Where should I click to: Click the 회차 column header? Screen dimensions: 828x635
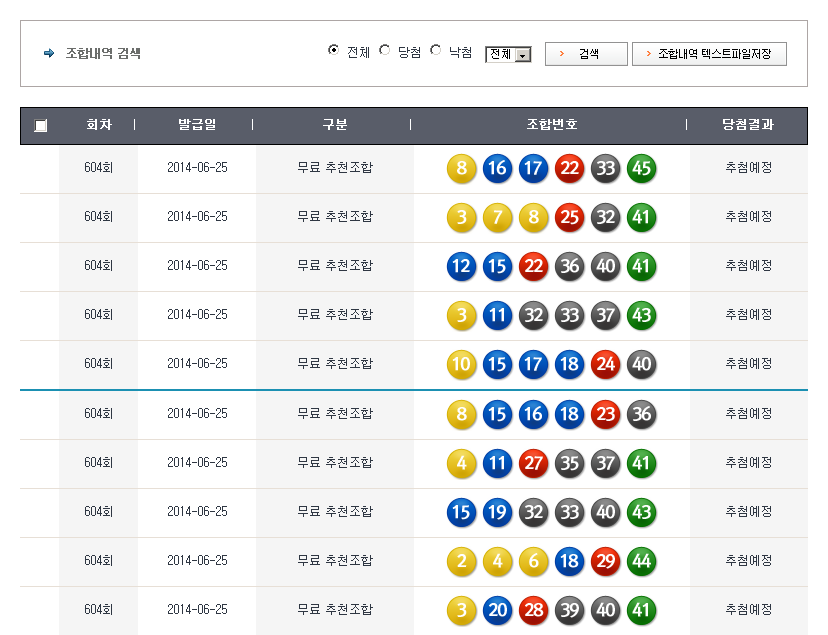[x=98, y=125]
